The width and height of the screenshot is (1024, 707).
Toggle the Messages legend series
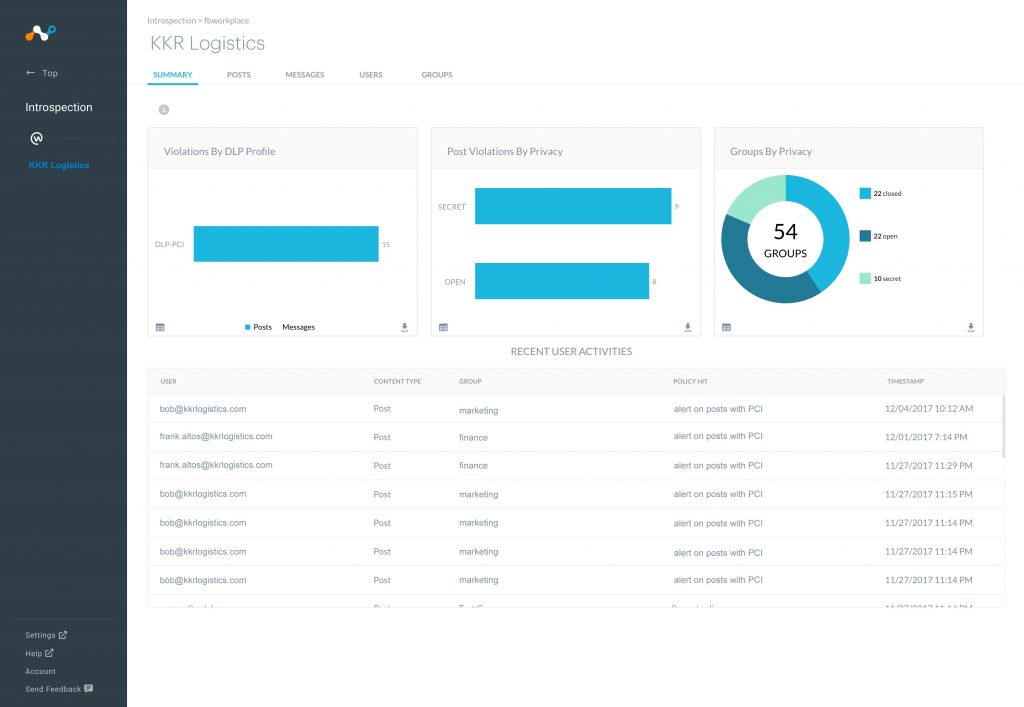[x=298, y=327]
